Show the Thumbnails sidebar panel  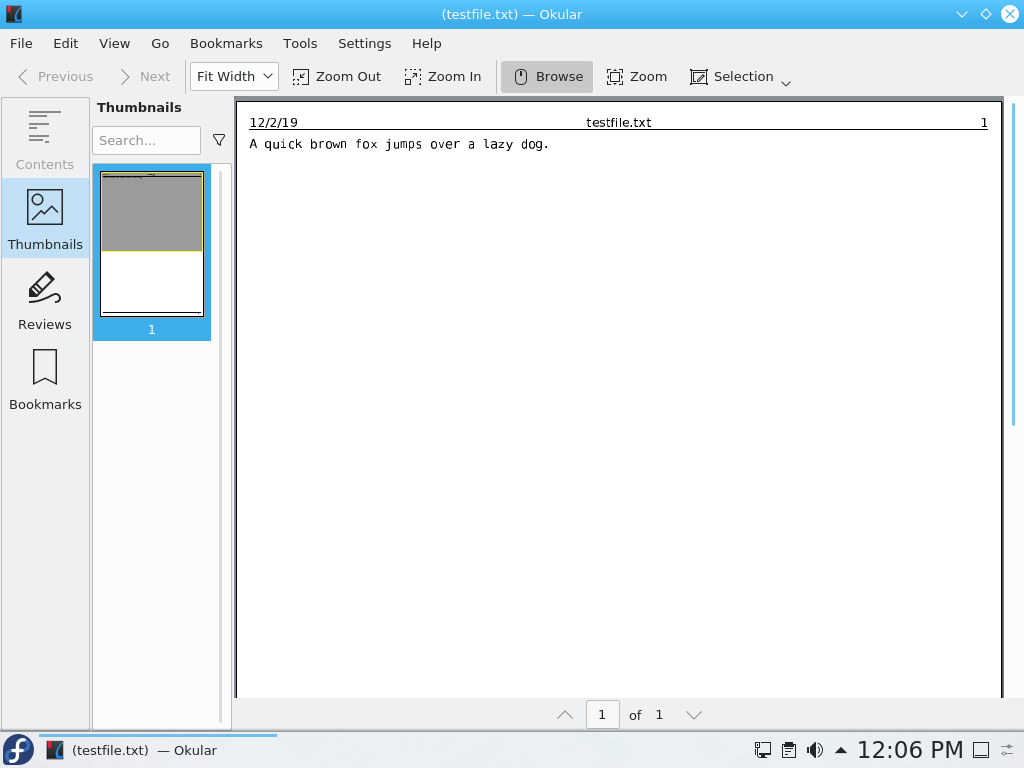(45, 219)
